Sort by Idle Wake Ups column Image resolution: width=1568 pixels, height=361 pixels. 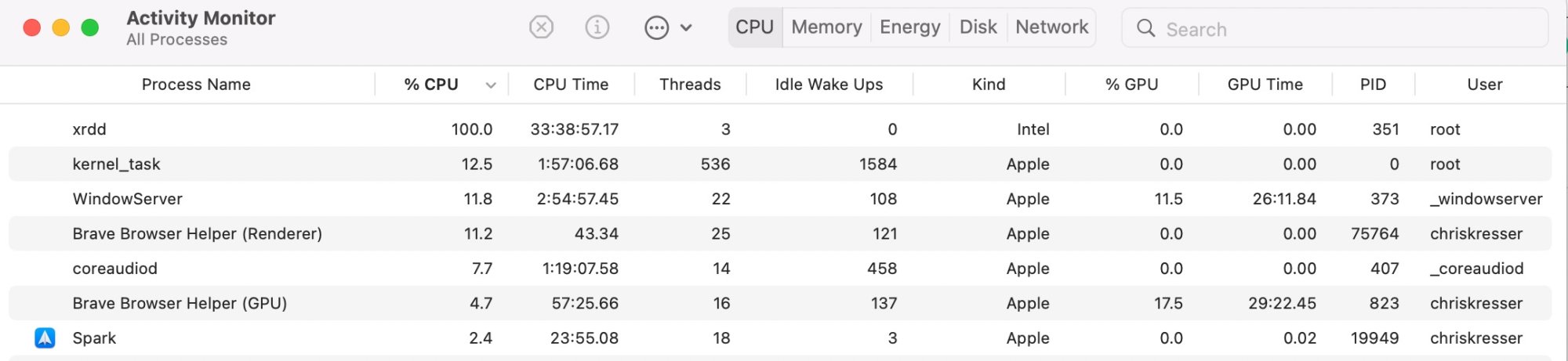[x=829, y=85]
